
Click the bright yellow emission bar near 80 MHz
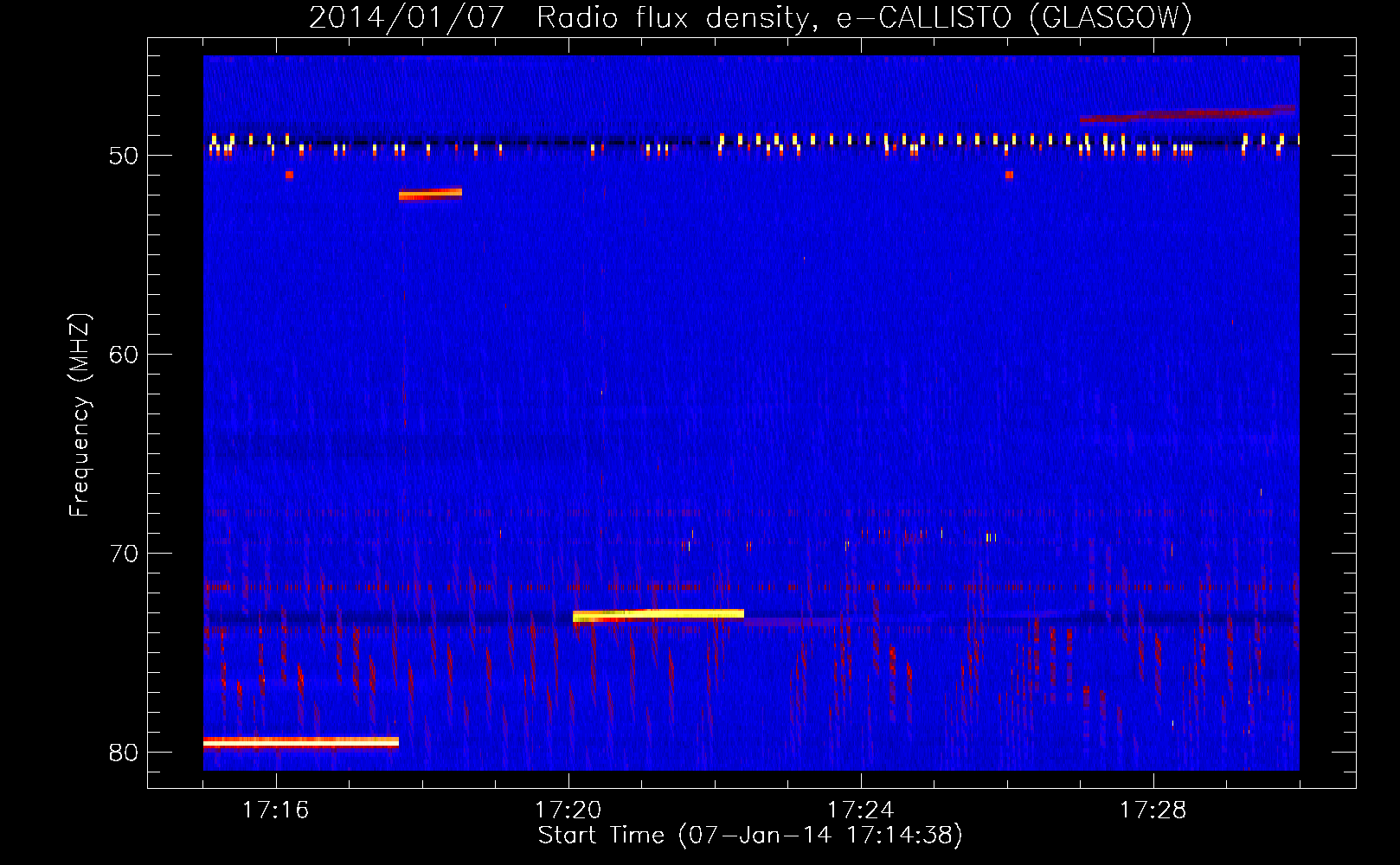tap(301, 741)
